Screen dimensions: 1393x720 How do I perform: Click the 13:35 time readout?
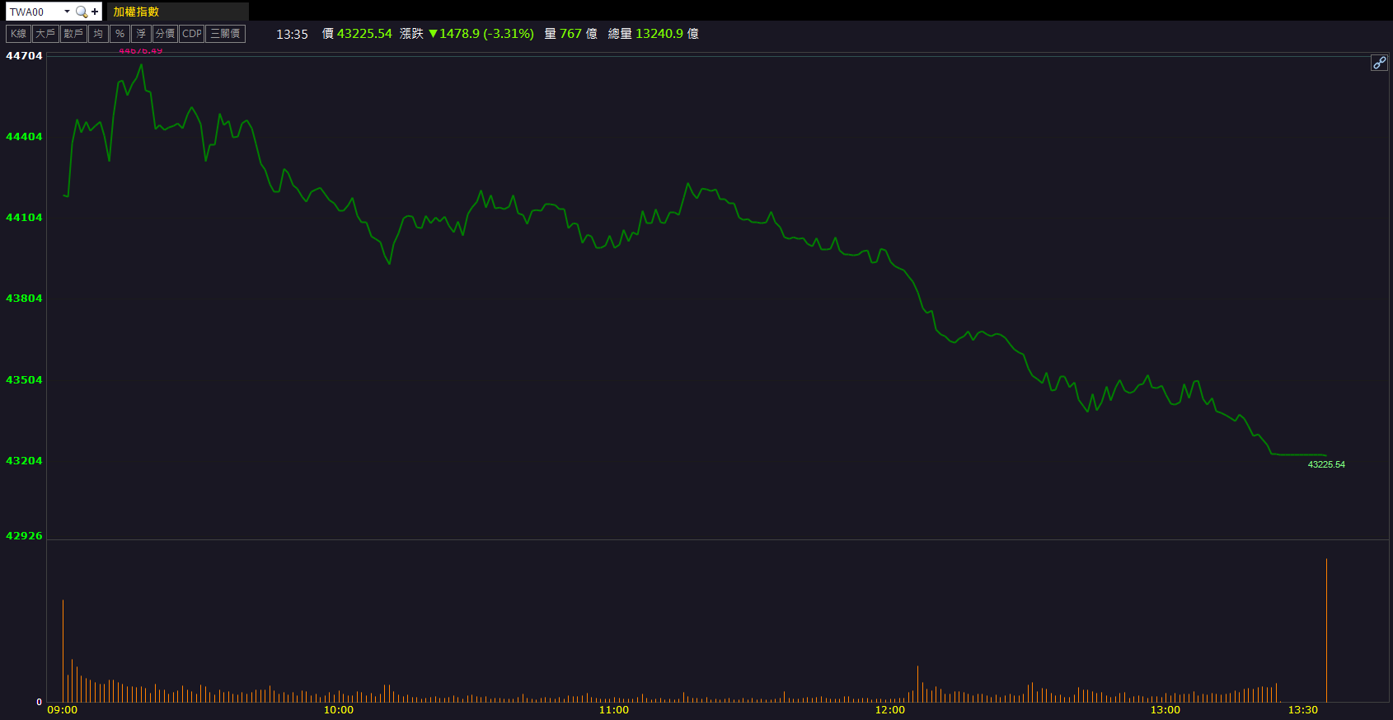click(292, 34)
